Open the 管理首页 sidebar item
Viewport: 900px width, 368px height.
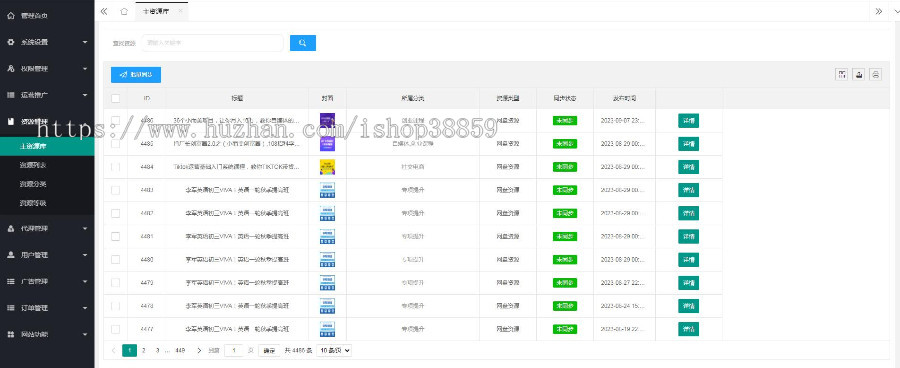(x=47, y=16)
